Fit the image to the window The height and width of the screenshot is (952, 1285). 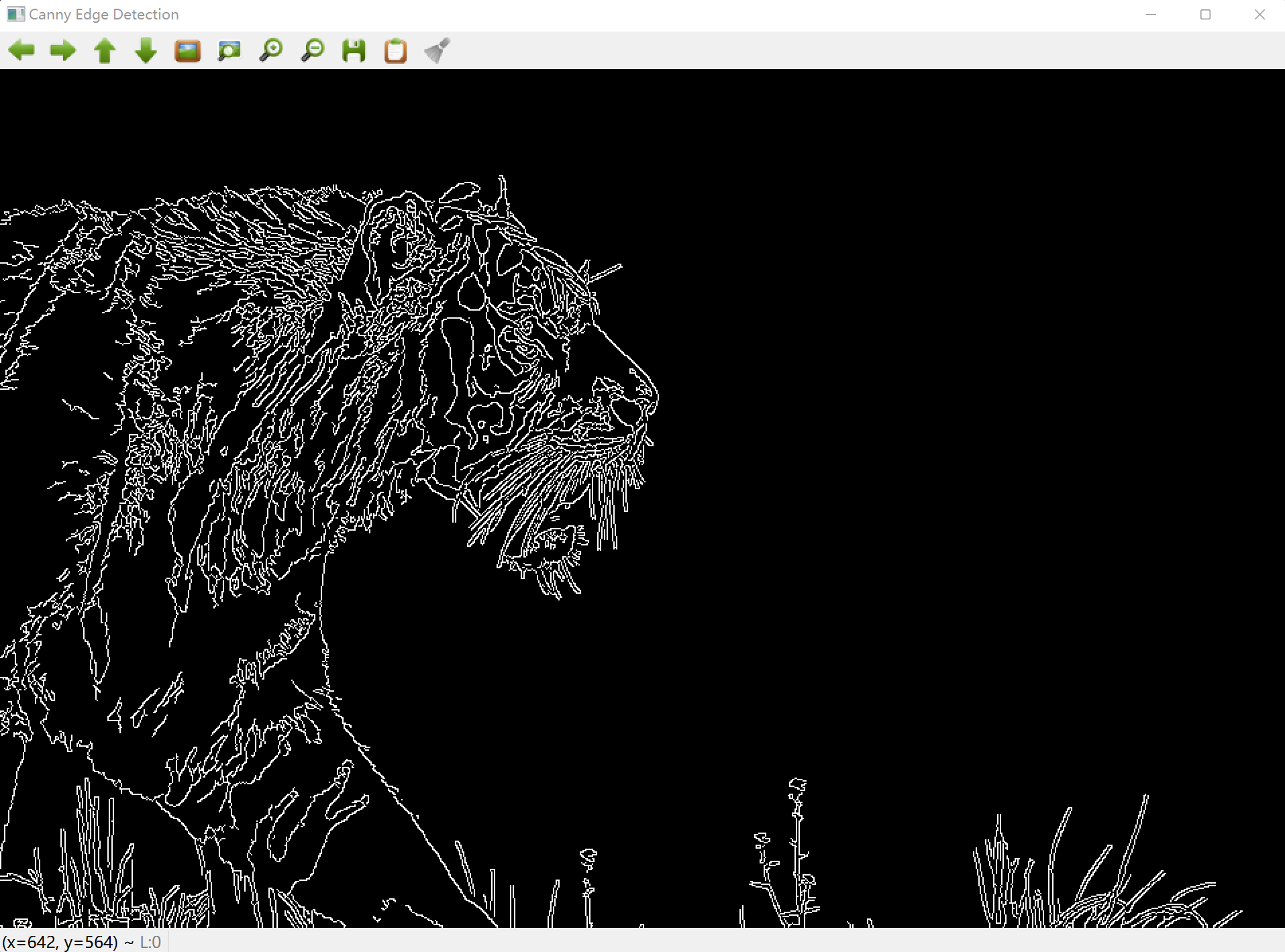(x=229, y=50)
